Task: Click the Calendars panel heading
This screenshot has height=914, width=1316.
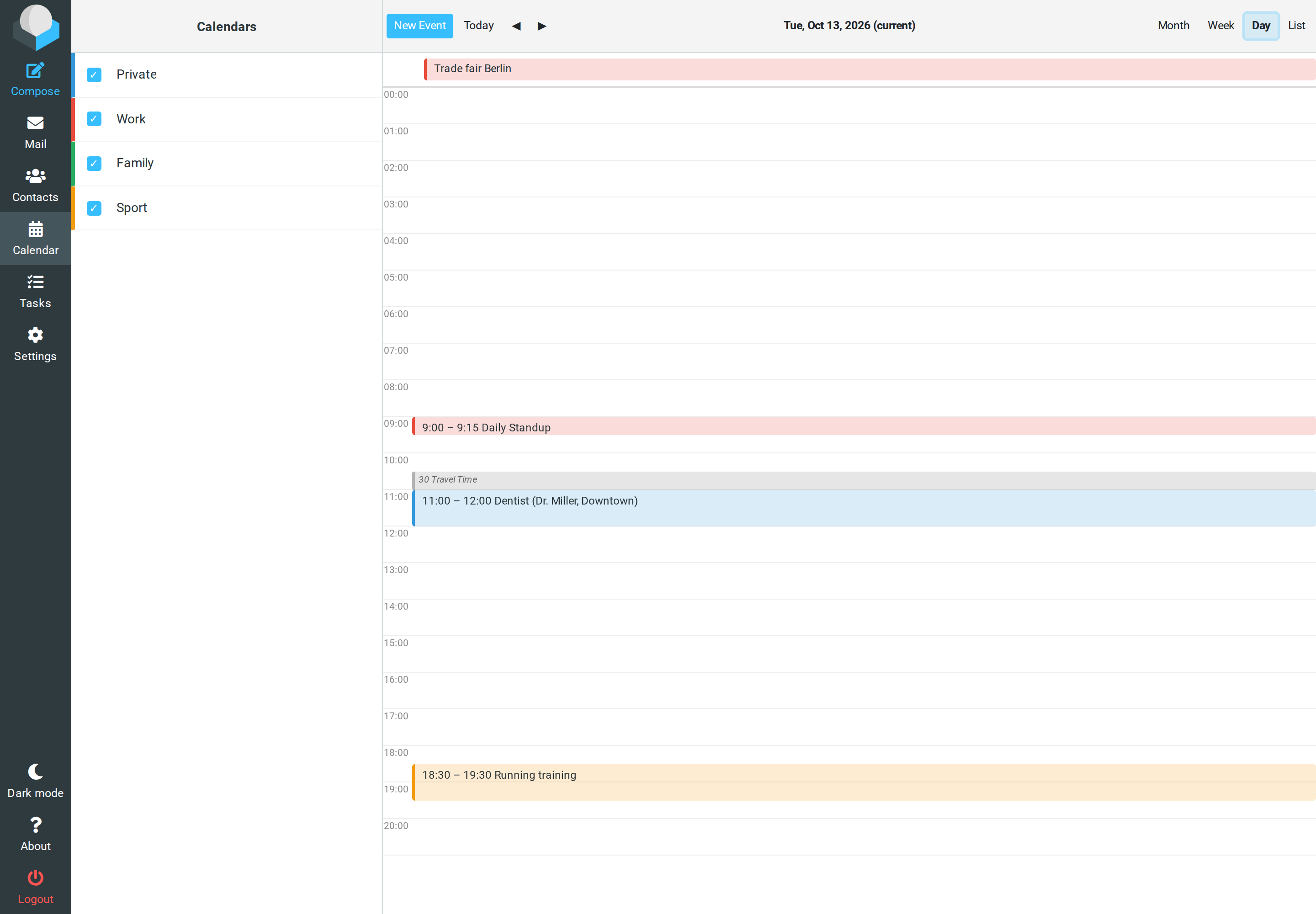Action: pos(227,27)
